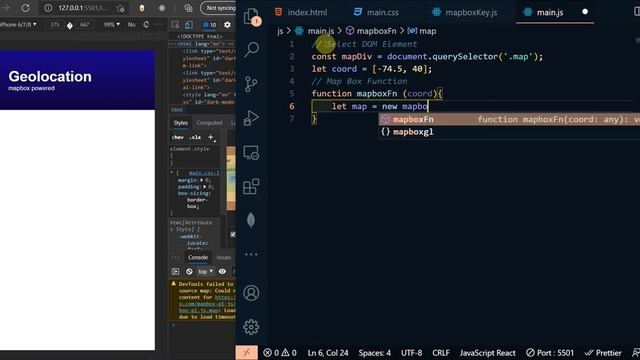Open the Issues drawer tab
Screen dimensions: 640x360
coord(223,258)
